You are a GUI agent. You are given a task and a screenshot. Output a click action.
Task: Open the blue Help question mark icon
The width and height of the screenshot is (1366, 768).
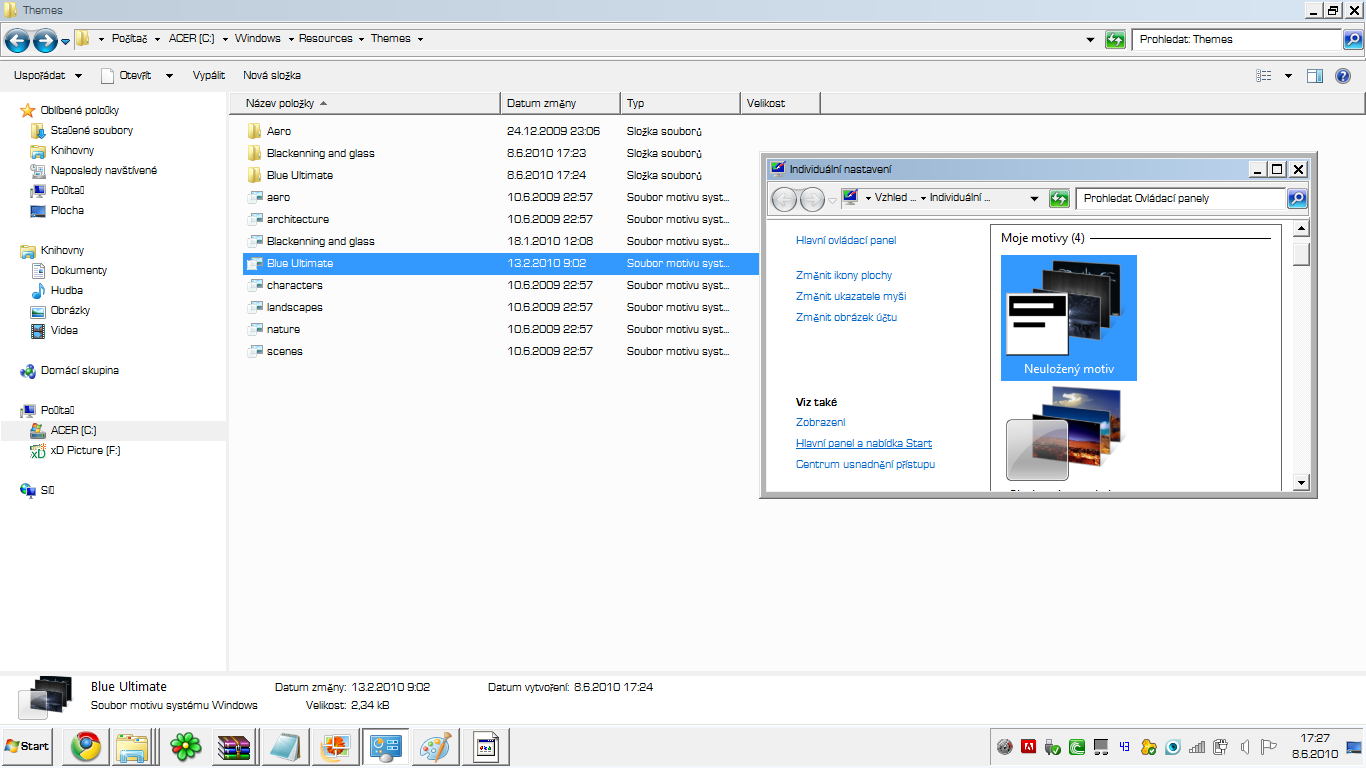pos(1343,76)
